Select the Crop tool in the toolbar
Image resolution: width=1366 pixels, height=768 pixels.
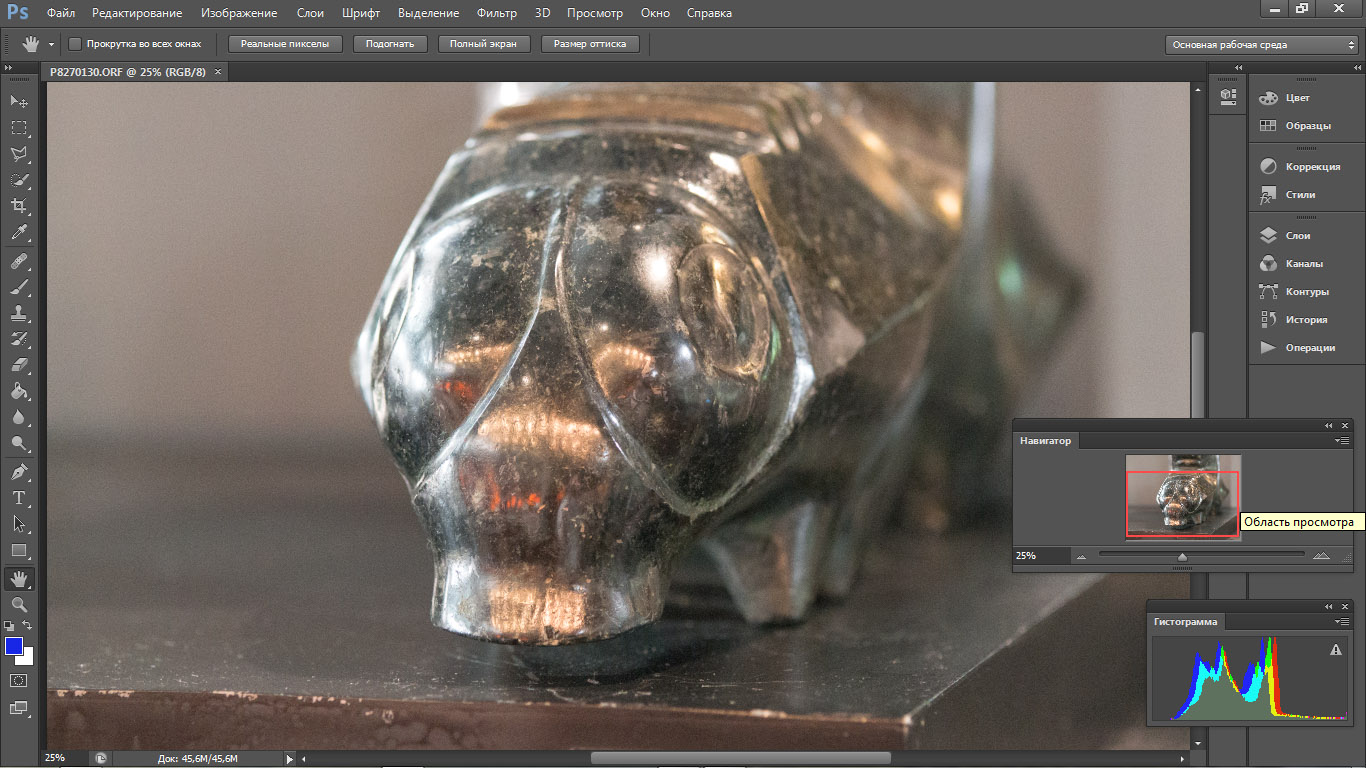pos(19,207)
